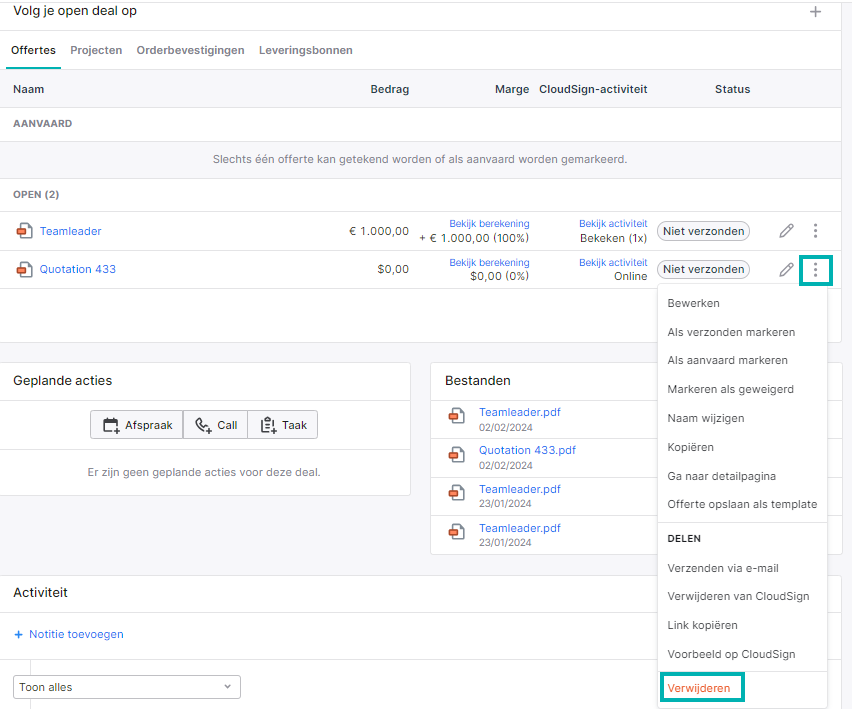Image resolution: width=852 pixels, height=709 pixels.
Task: Open three-dot menu for Teamleader quotation
Action: [x=815, y=231]
